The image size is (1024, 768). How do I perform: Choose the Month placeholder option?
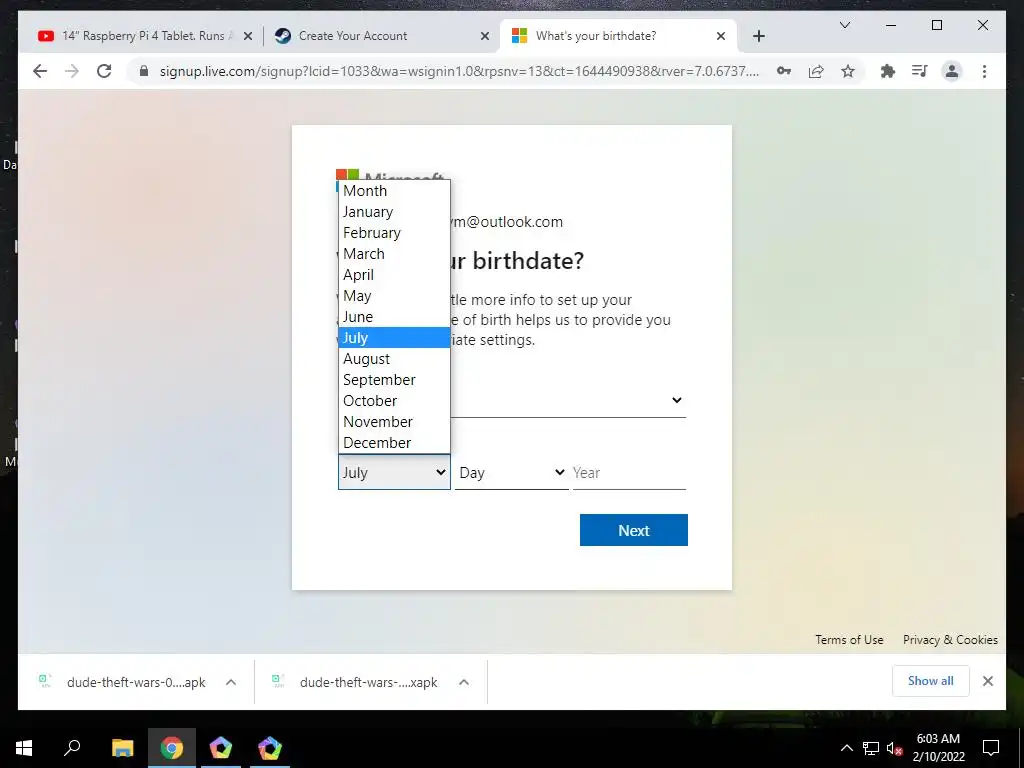pyautogui.click(x=394, y=191)
